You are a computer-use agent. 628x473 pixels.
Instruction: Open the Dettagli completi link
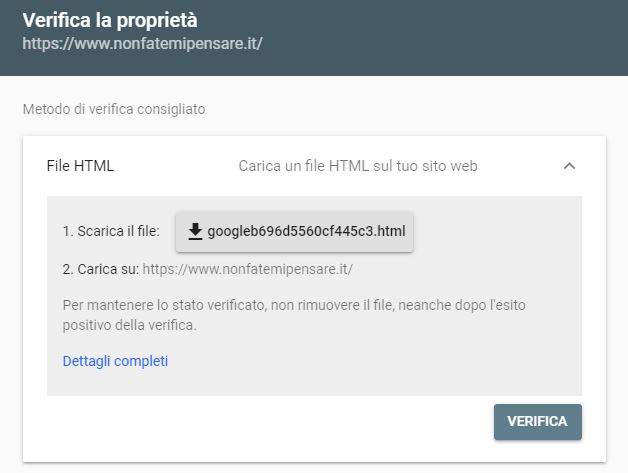coord(115,361)
